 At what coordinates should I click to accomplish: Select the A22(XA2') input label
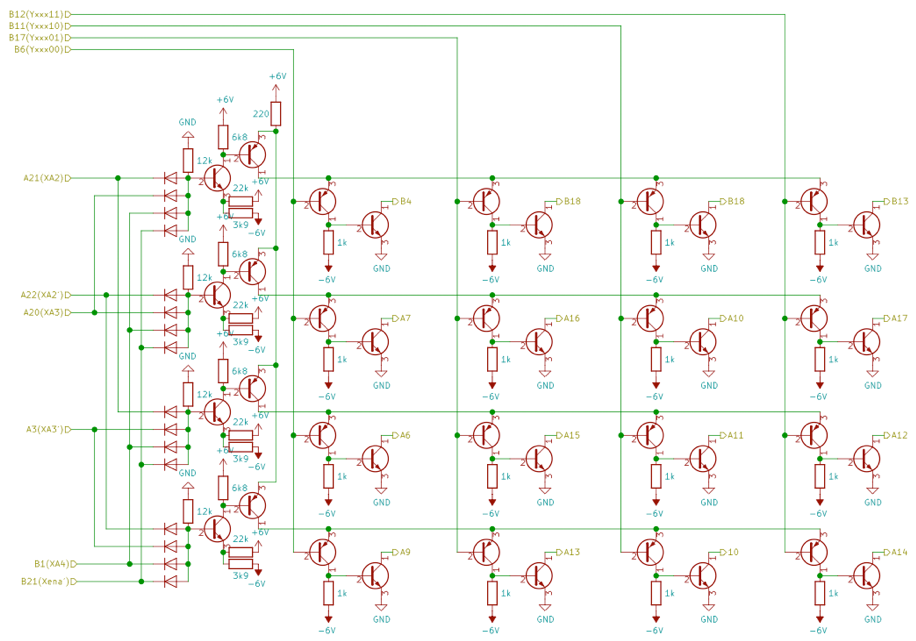[x=45, y=295]
